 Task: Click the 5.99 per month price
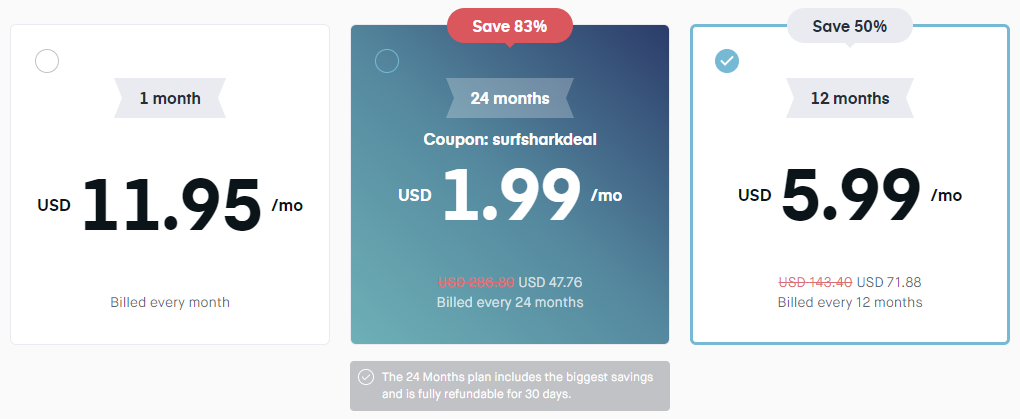tap(851, 195)
